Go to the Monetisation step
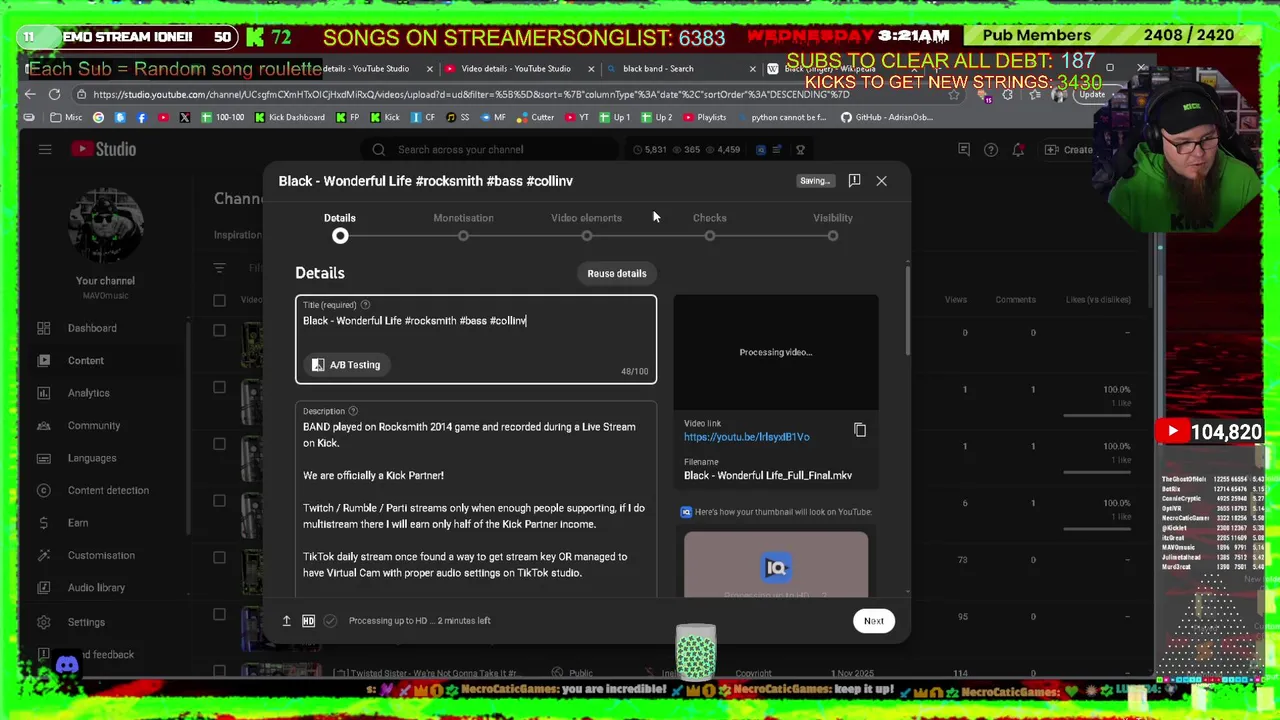 pos(463,227)
